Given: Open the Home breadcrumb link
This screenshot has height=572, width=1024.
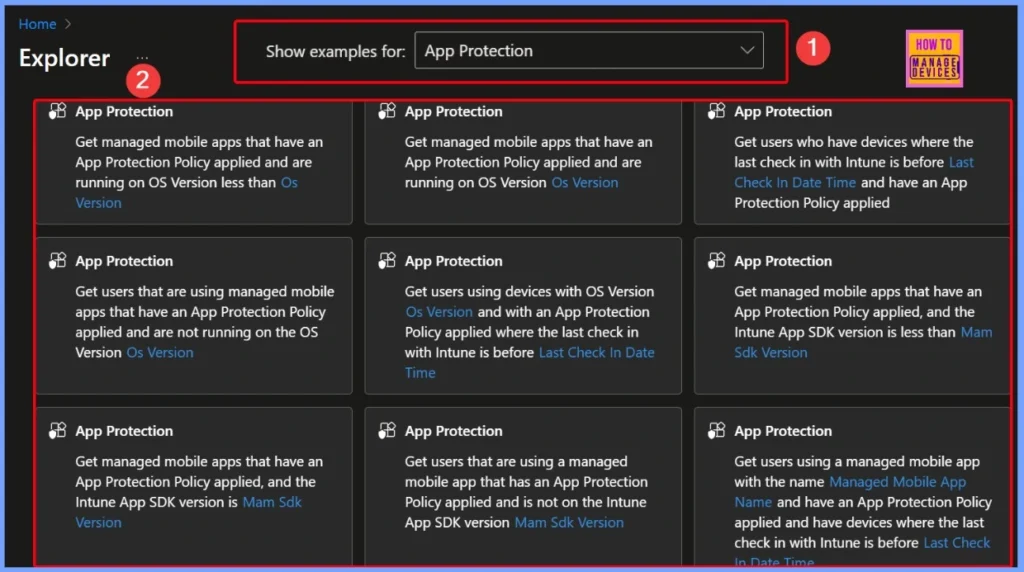Looking at the screenshot, I should pyautogui.click(x=37, y=24).
